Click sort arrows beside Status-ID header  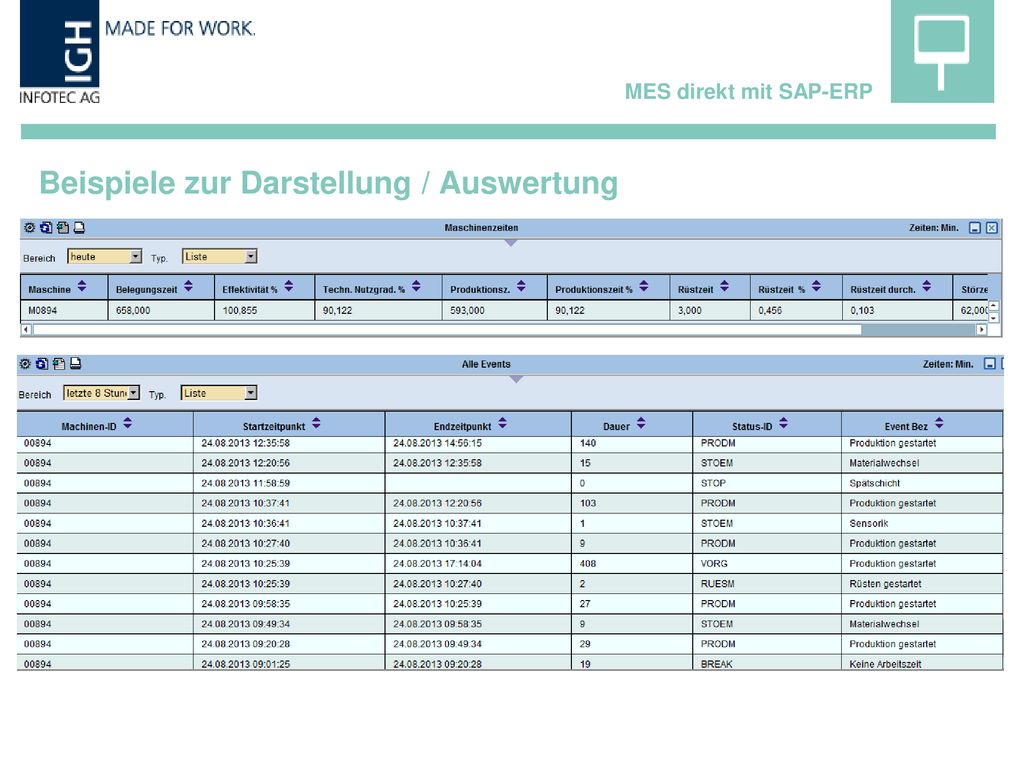(783, 423)
